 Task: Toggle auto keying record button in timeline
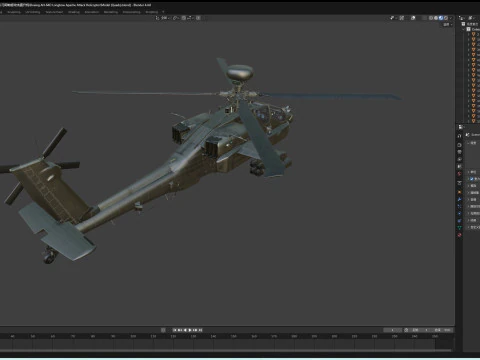(163, 330)
